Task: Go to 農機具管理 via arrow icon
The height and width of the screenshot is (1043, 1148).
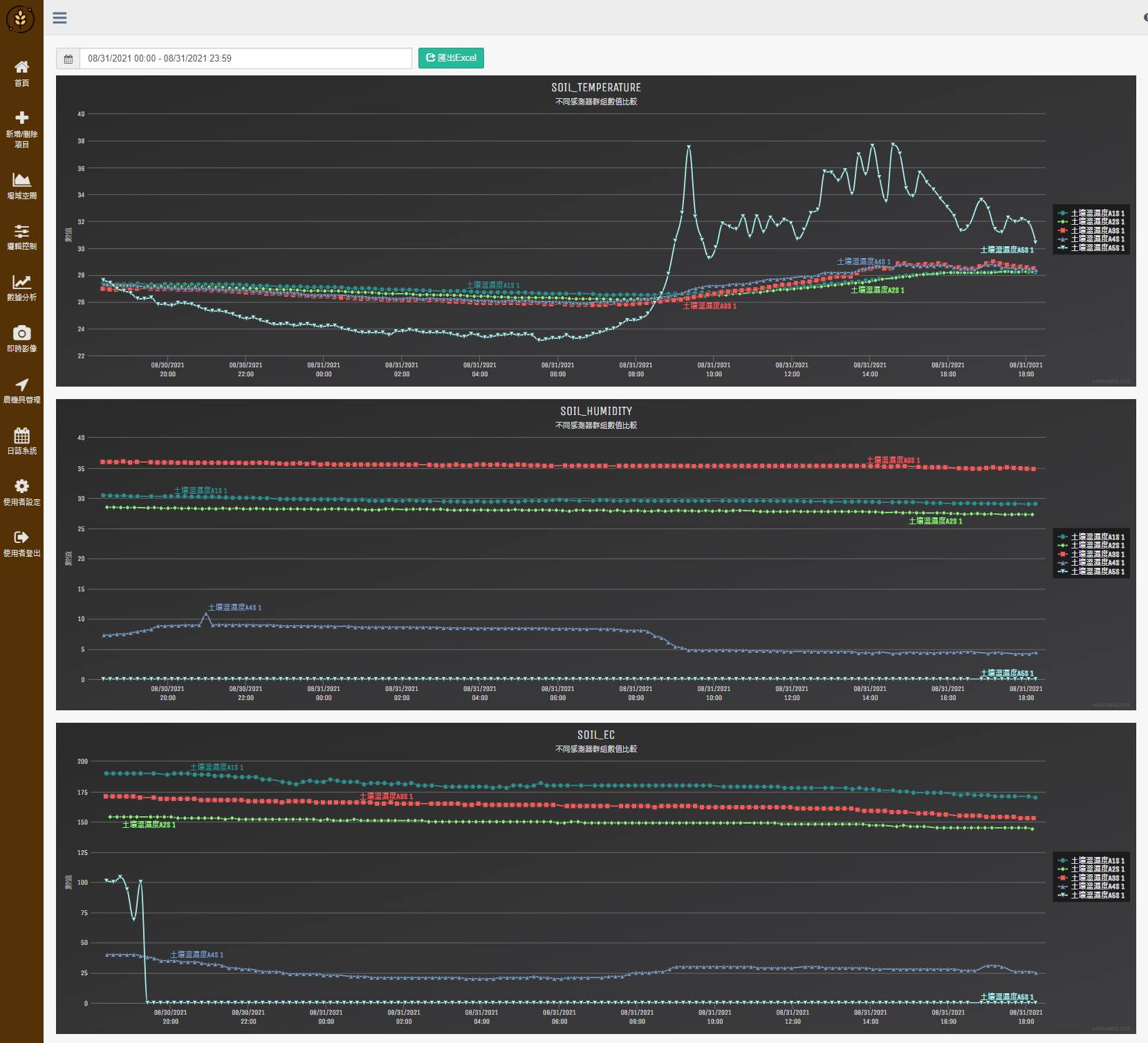Action: pos(21,385)
